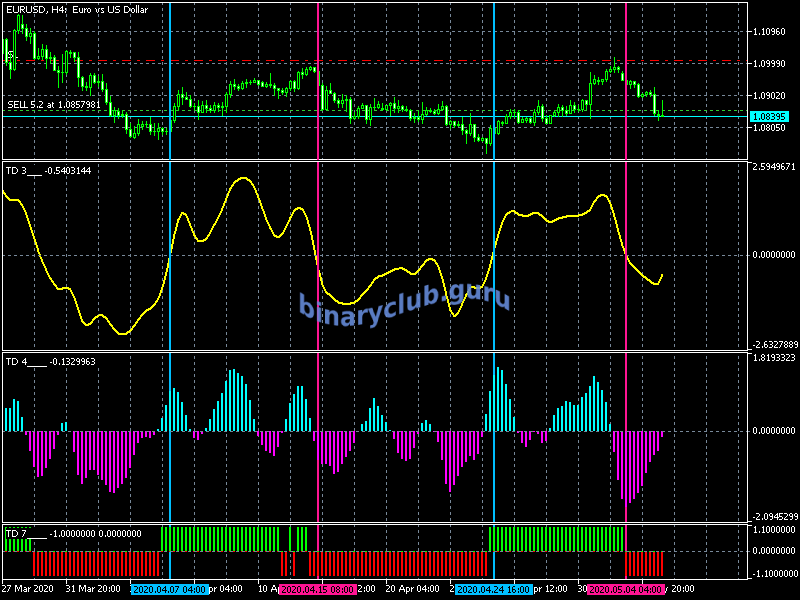
Task: Click the TD 3 zero level 0.0000000 label
Action: (x=773, y=255)
